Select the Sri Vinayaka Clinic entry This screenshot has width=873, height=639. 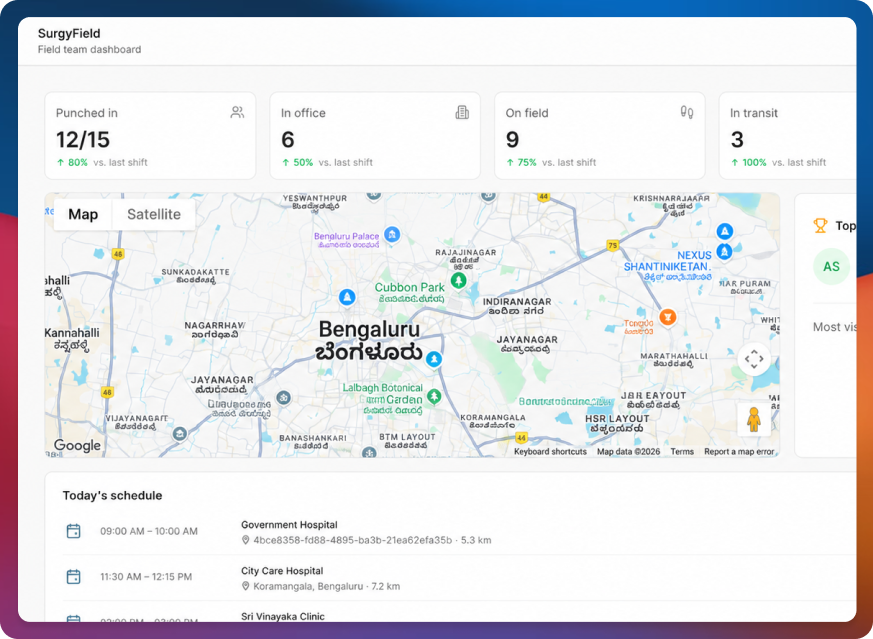[459, 612]
